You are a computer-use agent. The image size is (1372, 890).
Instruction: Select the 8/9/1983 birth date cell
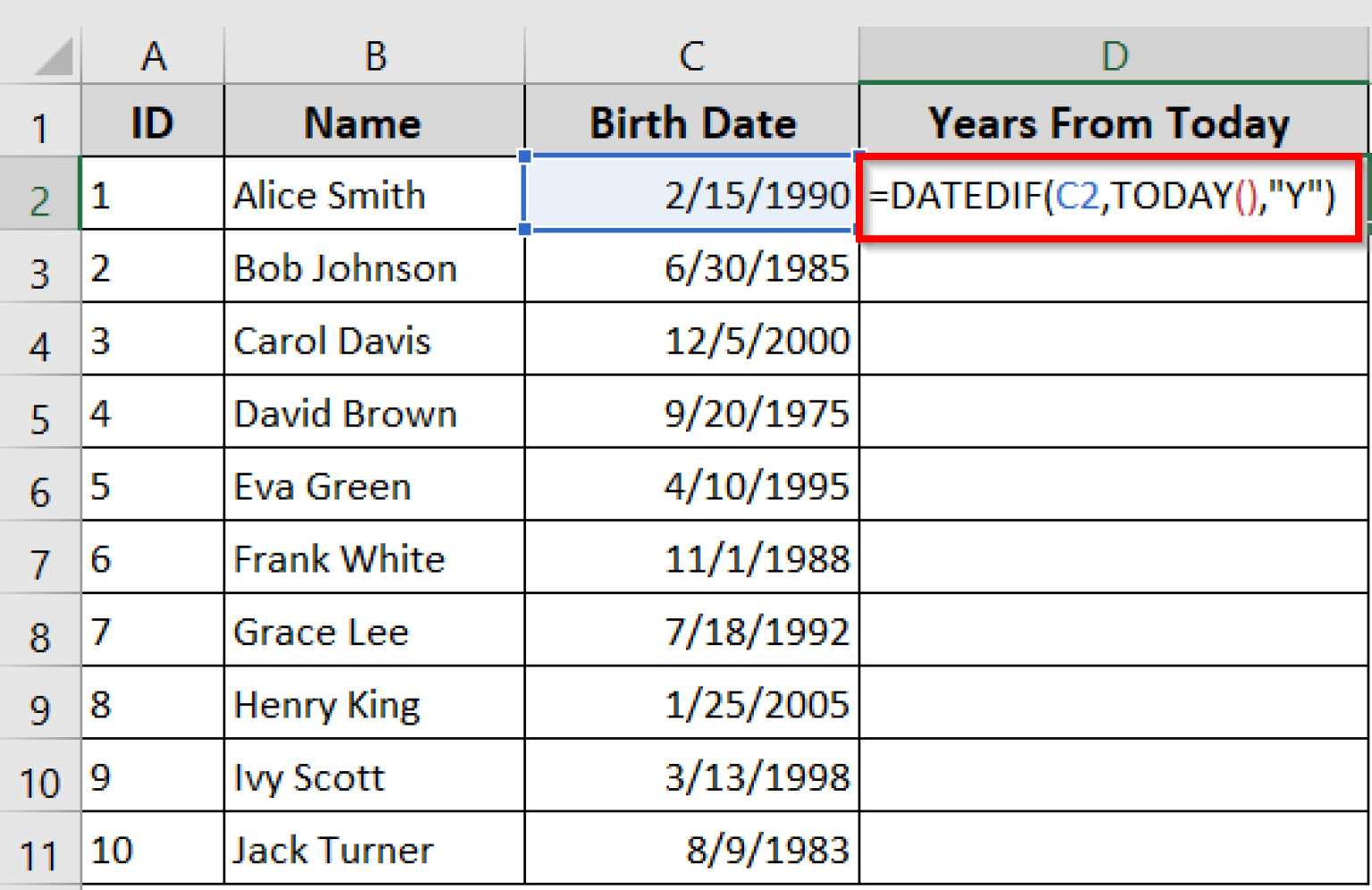point(691,849)
